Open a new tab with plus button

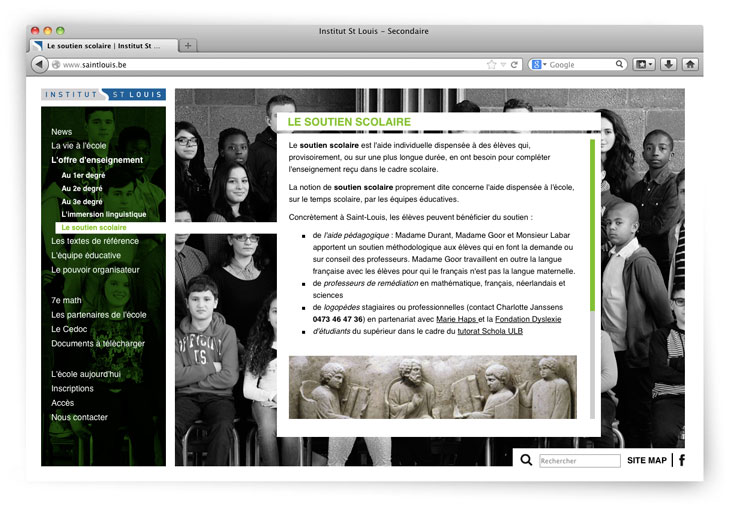pos(188,45)
